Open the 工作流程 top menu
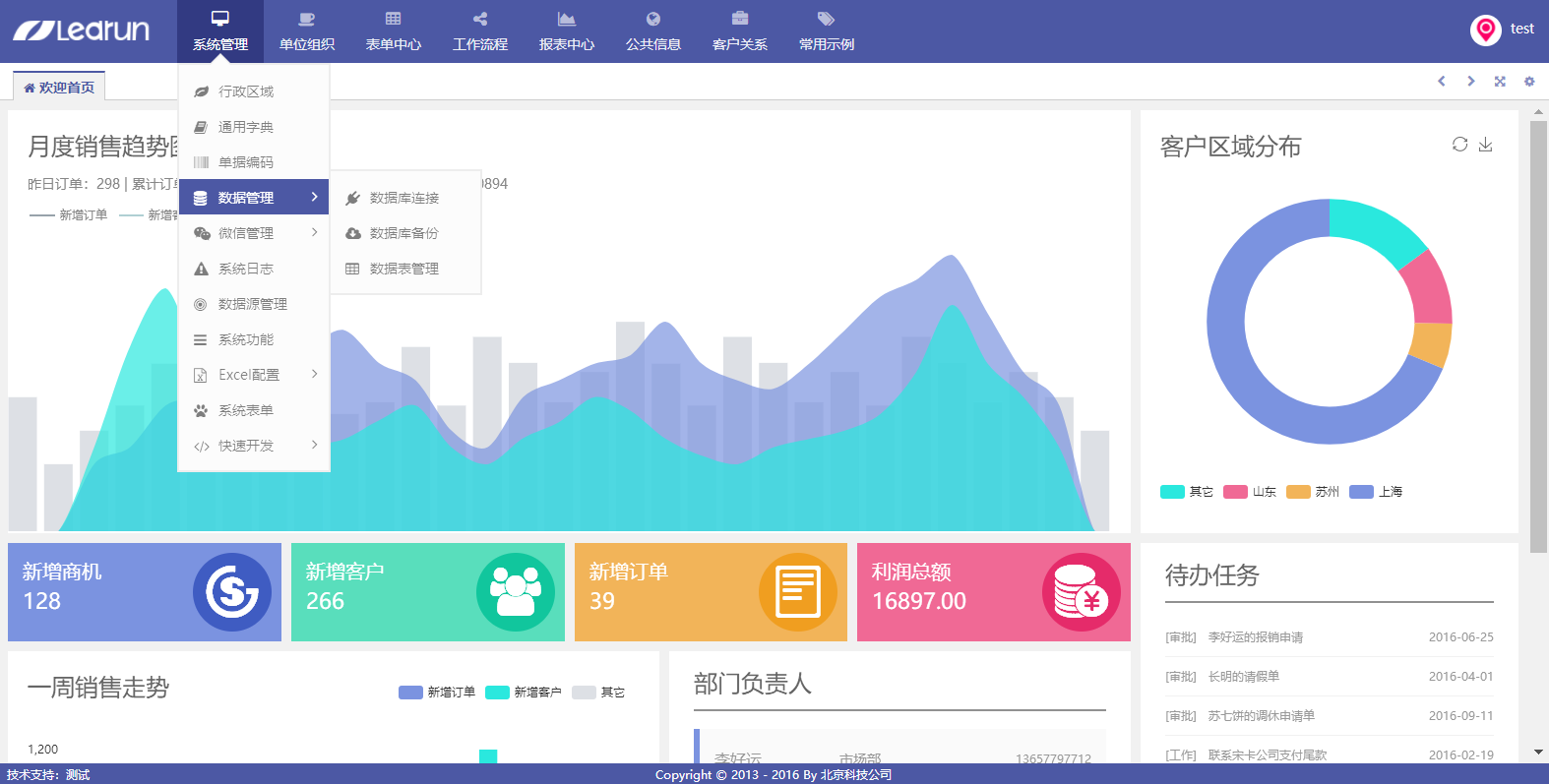The width and height of the screenshot is (1549, 784). point(480,31)
